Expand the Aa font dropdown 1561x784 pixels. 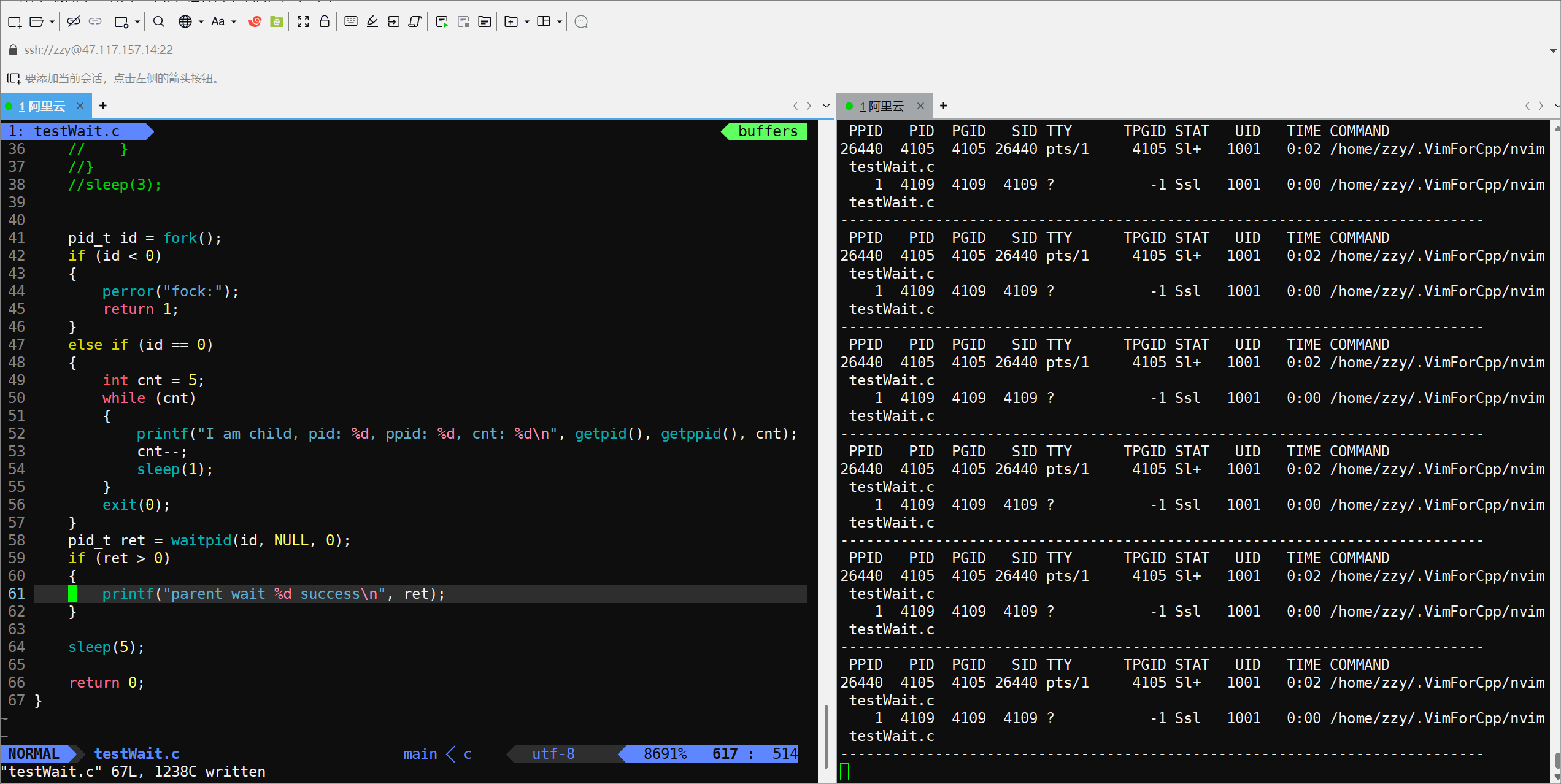pyautogui.click(x=234, y=22)
